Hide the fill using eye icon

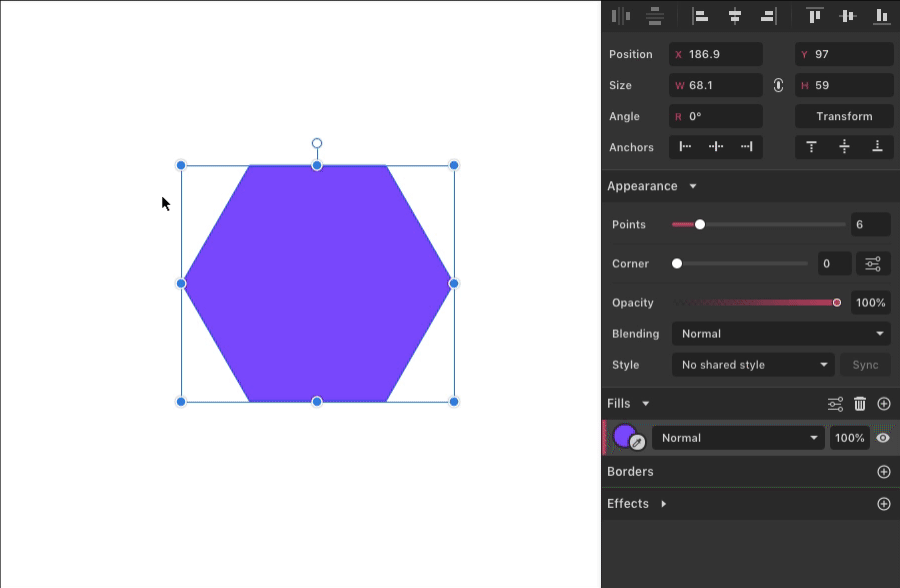(883, 438)
